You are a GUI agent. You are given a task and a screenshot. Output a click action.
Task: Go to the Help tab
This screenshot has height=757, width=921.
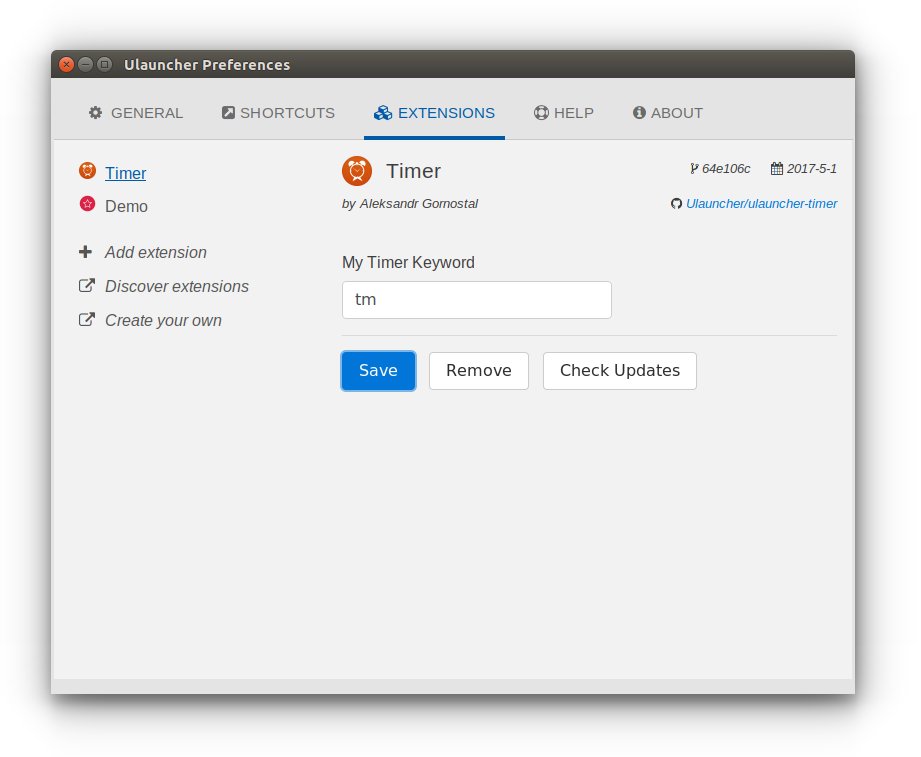563,113
